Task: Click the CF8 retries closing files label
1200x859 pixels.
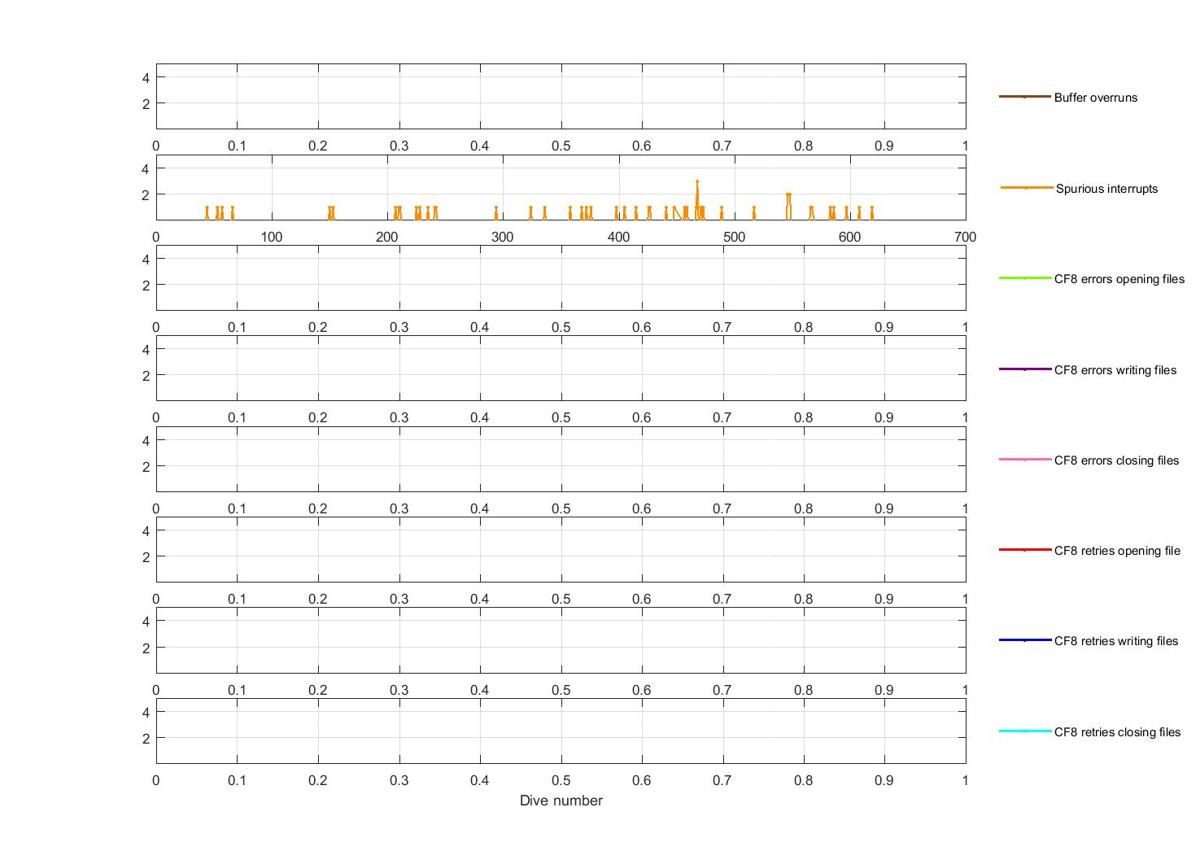Action: (x=1117, y=732)
